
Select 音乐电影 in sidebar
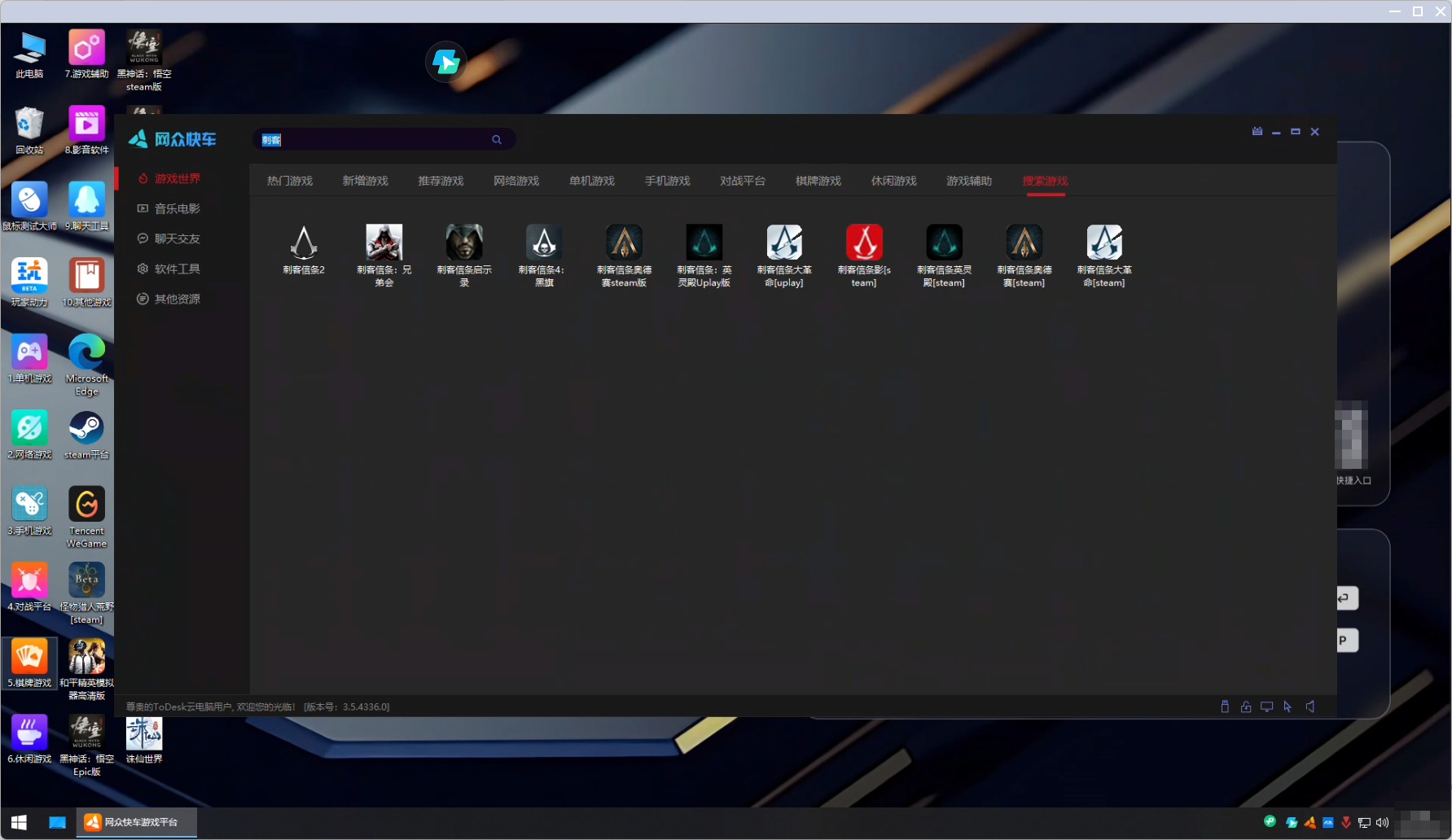177,208
